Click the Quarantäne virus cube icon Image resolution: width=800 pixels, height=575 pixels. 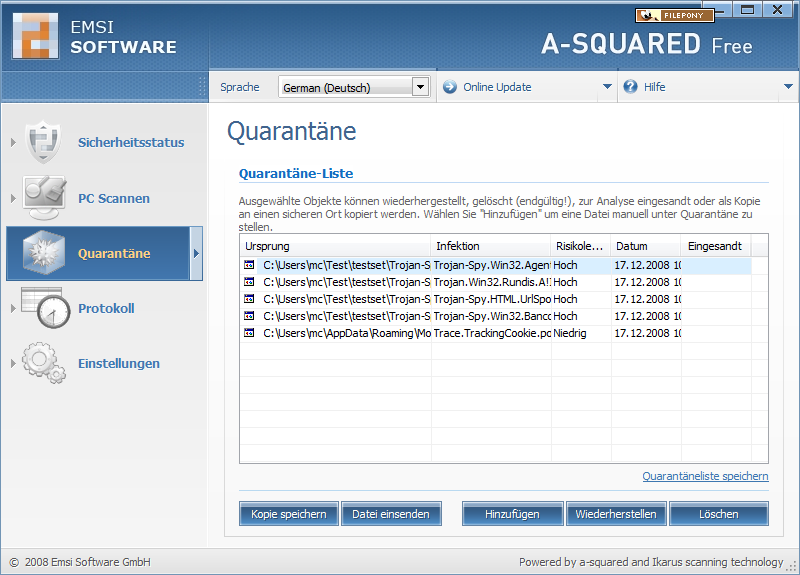tap(44, 253)
